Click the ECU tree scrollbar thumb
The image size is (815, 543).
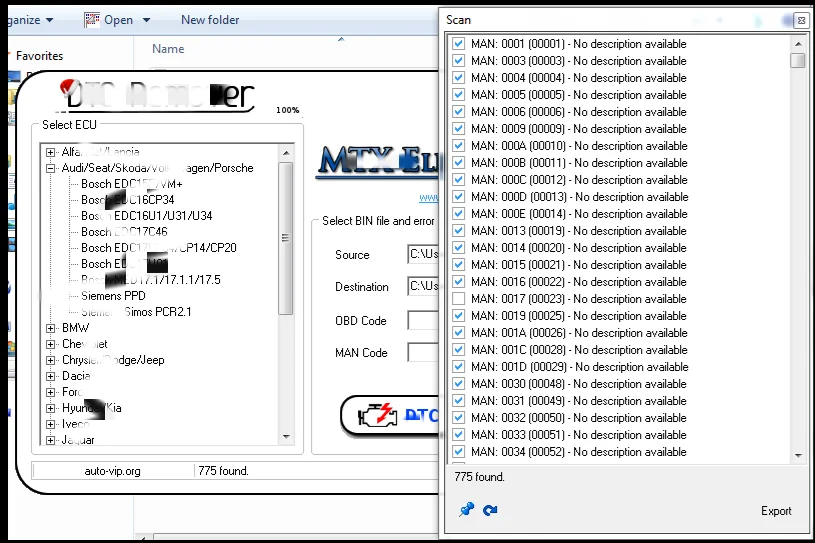pos(285,238)
